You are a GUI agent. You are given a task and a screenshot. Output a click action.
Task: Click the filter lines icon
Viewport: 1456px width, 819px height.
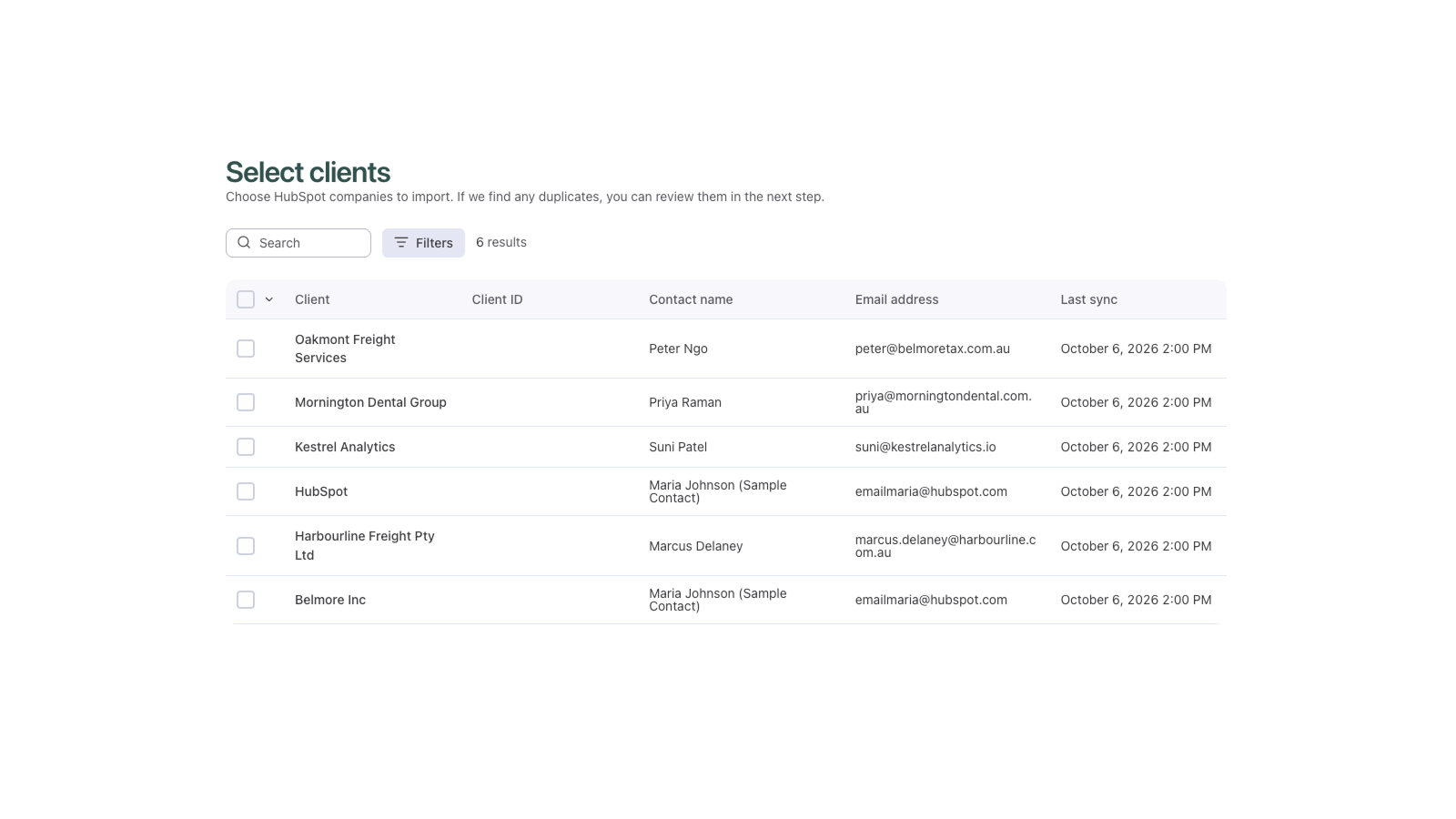pos(401,242)
